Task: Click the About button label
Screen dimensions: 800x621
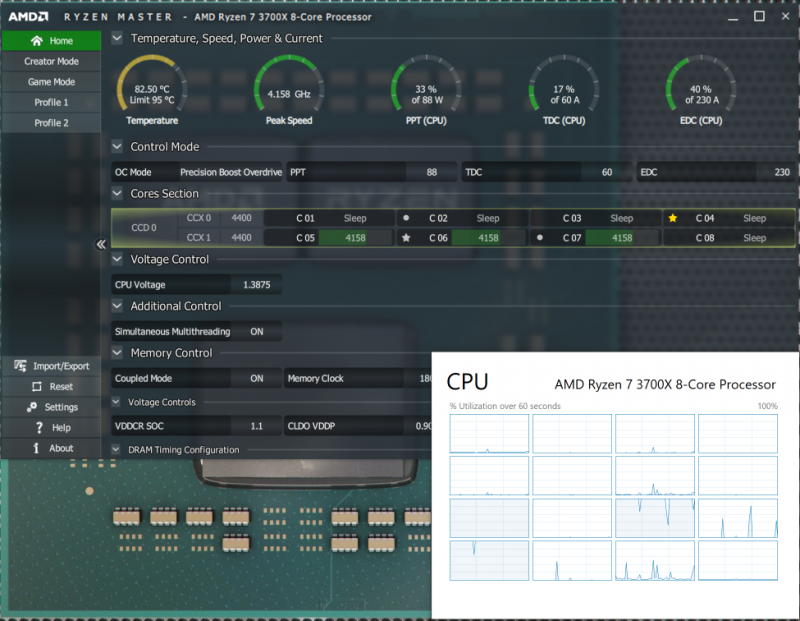Action: click(61, 448)
